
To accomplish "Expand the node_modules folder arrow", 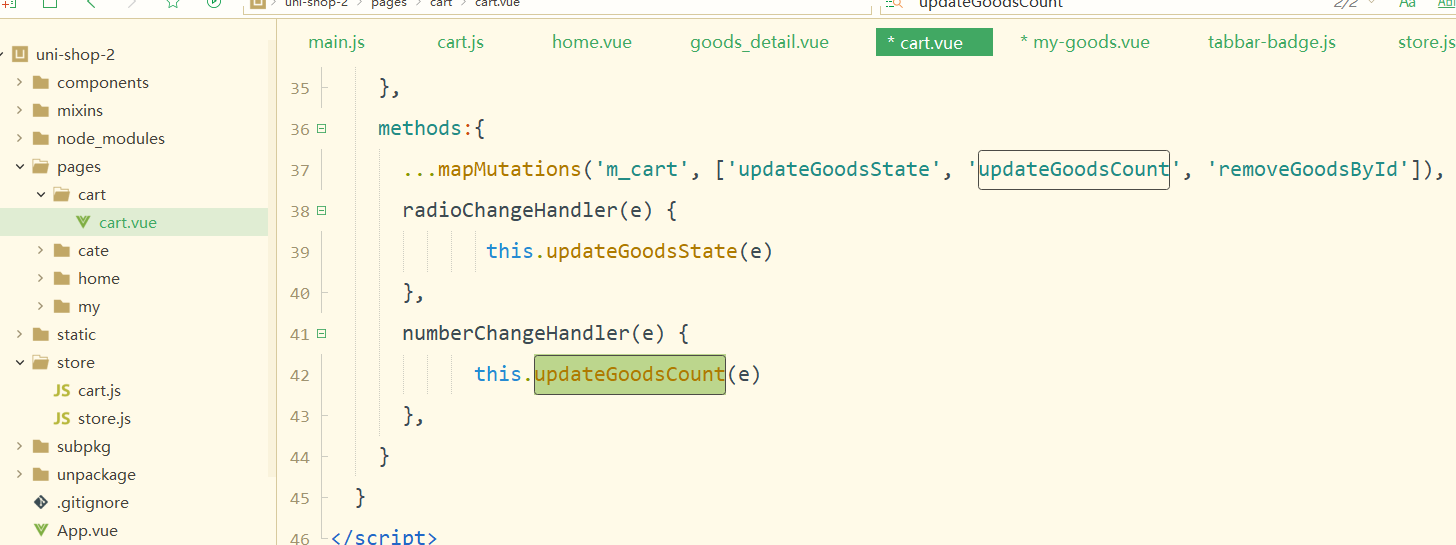I will (x=19, y=139).
